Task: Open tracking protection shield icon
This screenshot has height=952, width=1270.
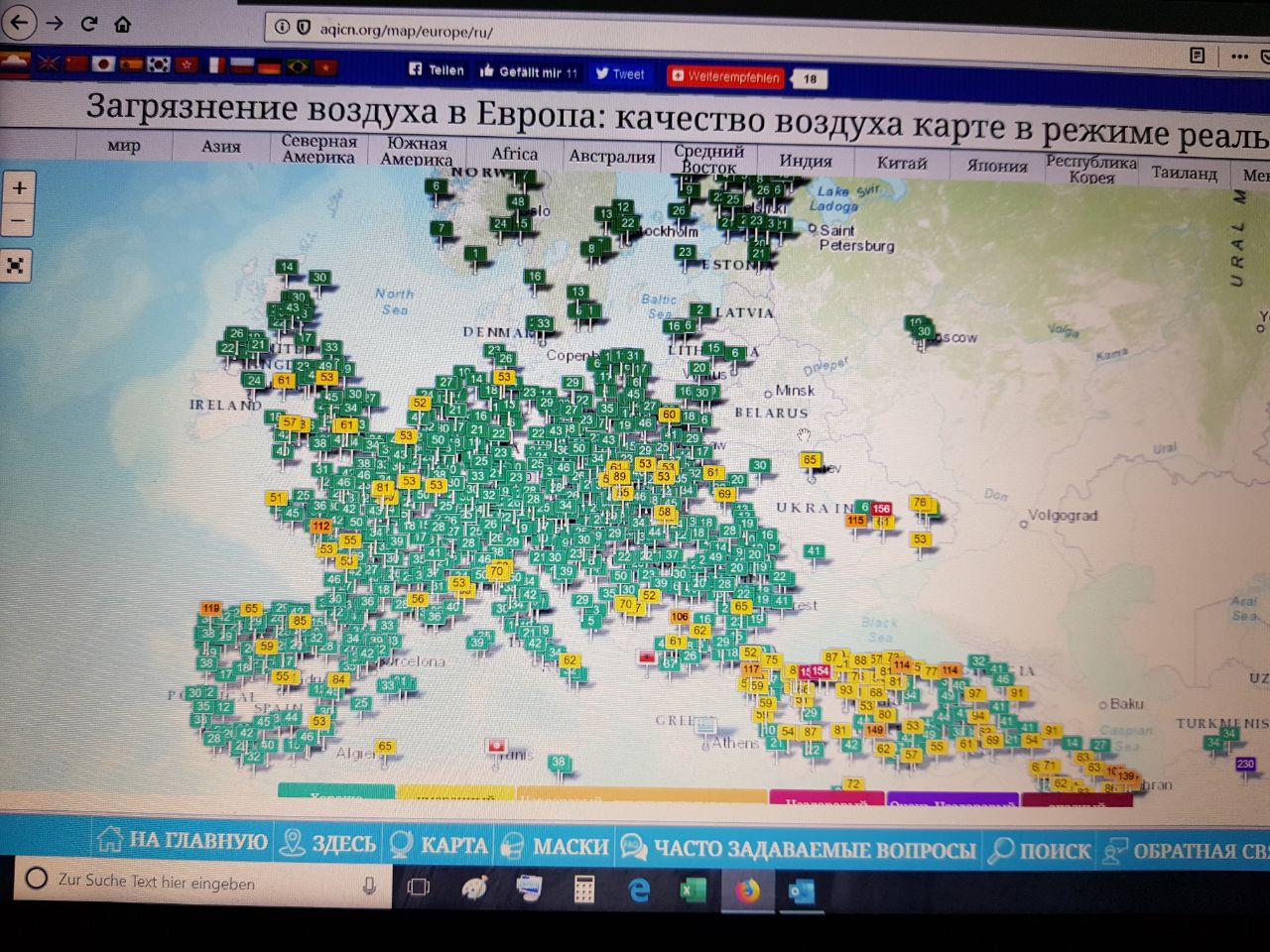Action: point(304,28)
